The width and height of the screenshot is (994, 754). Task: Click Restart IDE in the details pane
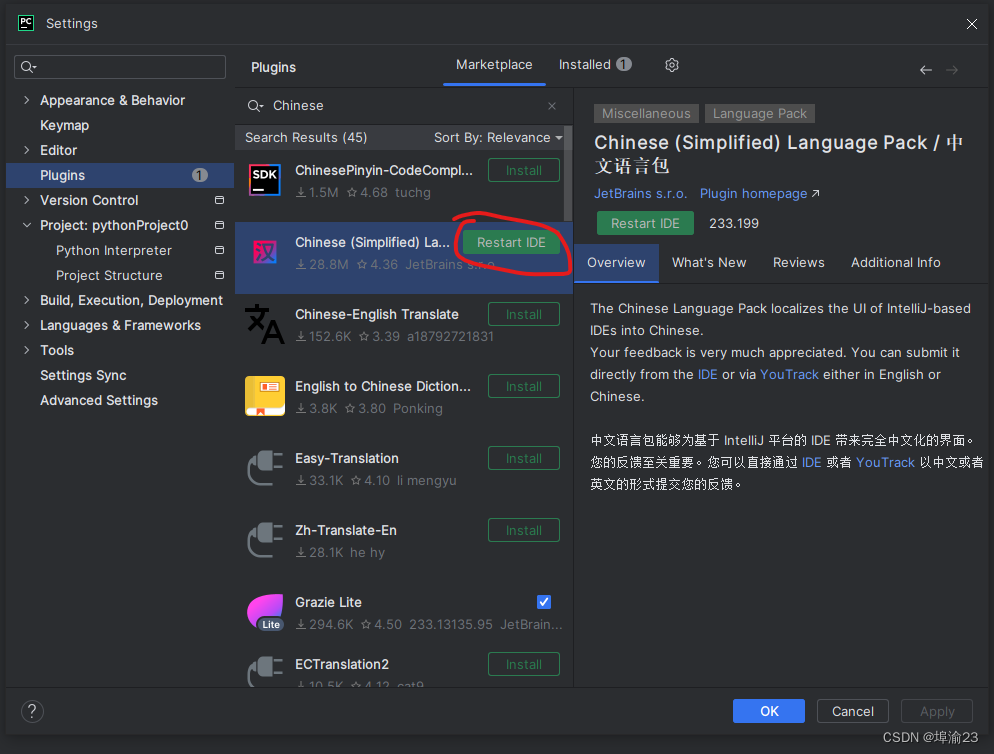(645, 223)
